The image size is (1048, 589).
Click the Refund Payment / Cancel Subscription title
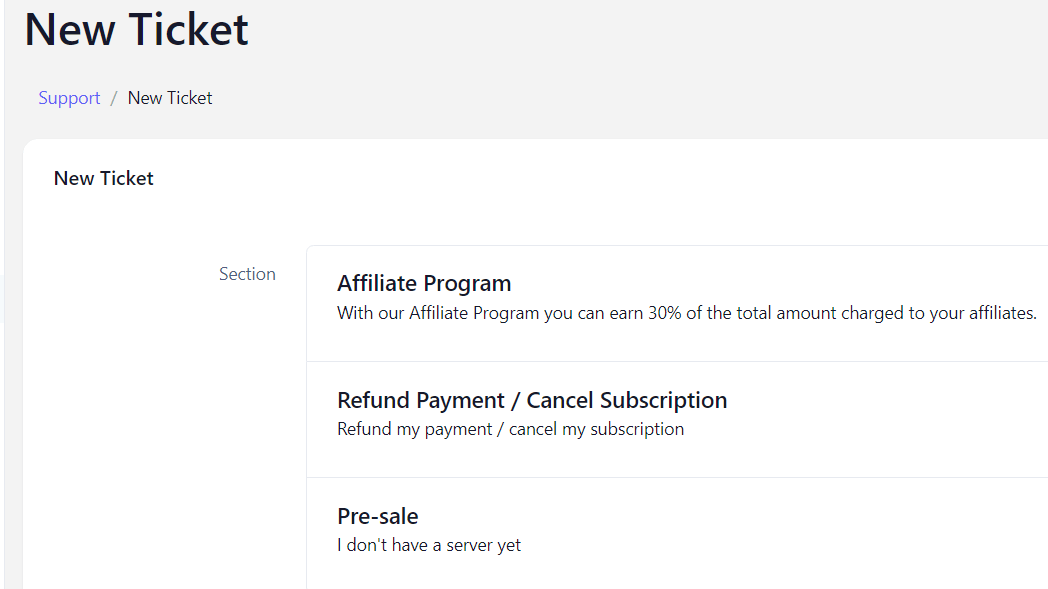[x=532, y=399]
